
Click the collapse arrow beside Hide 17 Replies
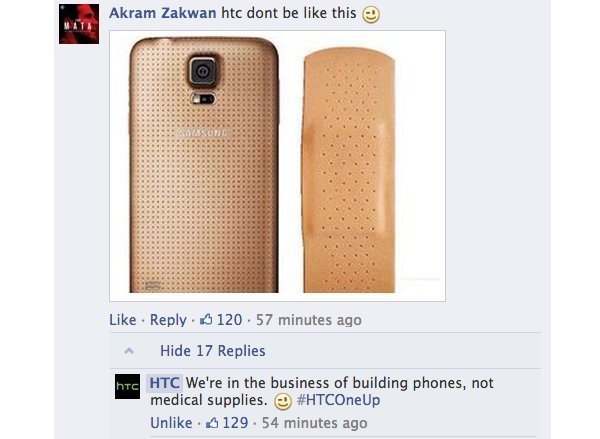[129, 351]
